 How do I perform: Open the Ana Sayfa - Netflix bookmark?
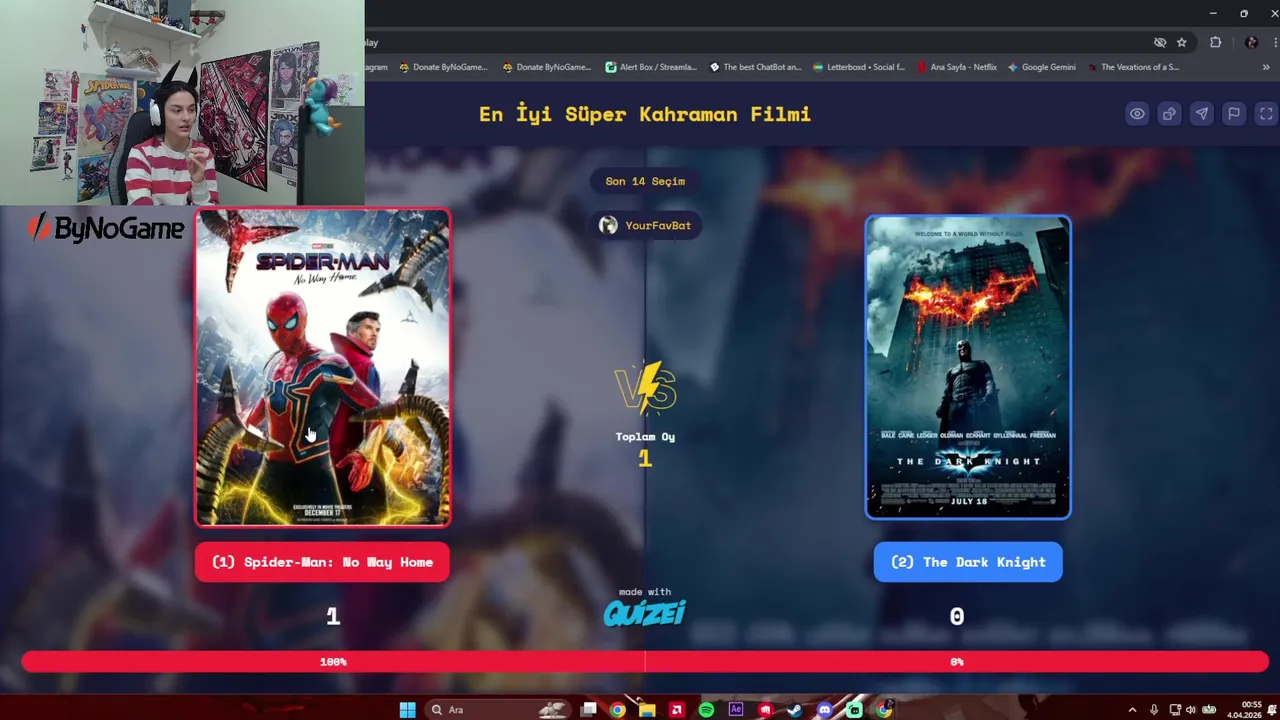click(957, 67)
